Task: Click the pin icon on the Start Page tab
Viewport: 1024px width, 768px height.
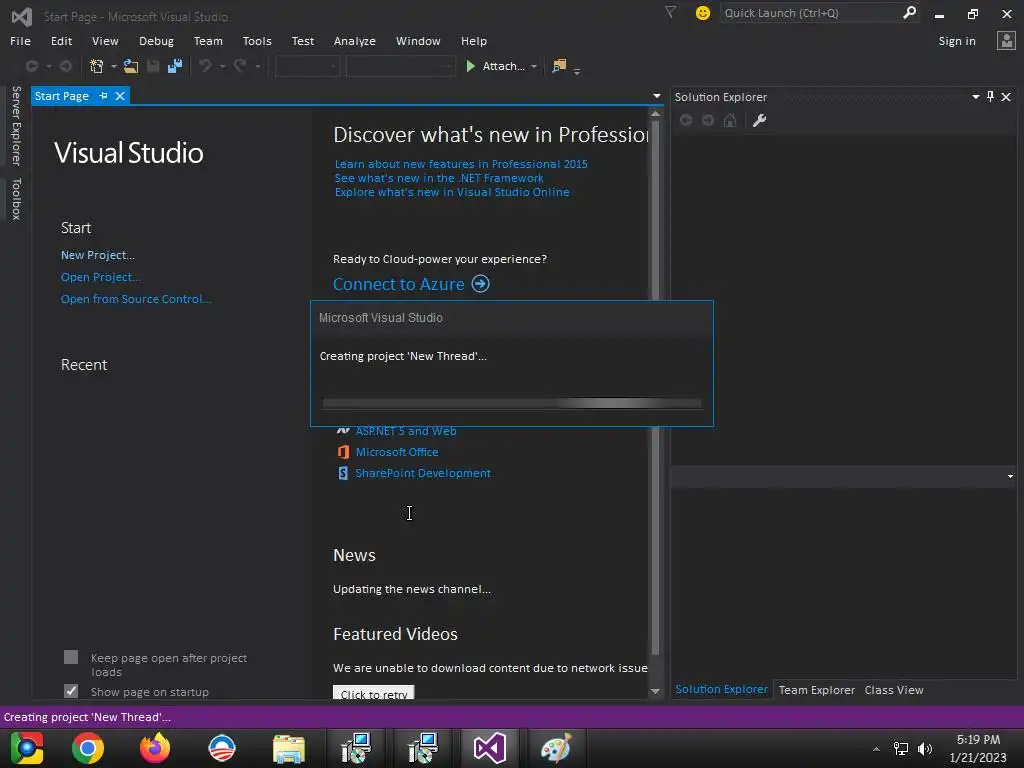Action: [x=103, y=96]
